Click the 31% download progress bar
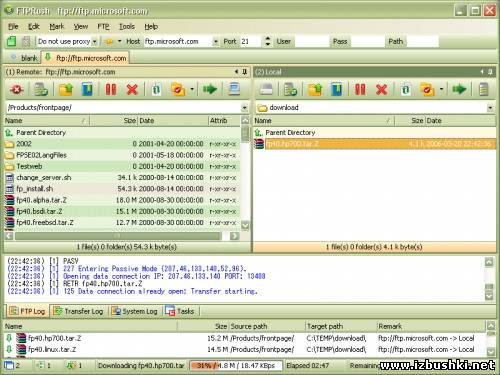This screenshot has height=375, width=500. (x=236, y=366)
